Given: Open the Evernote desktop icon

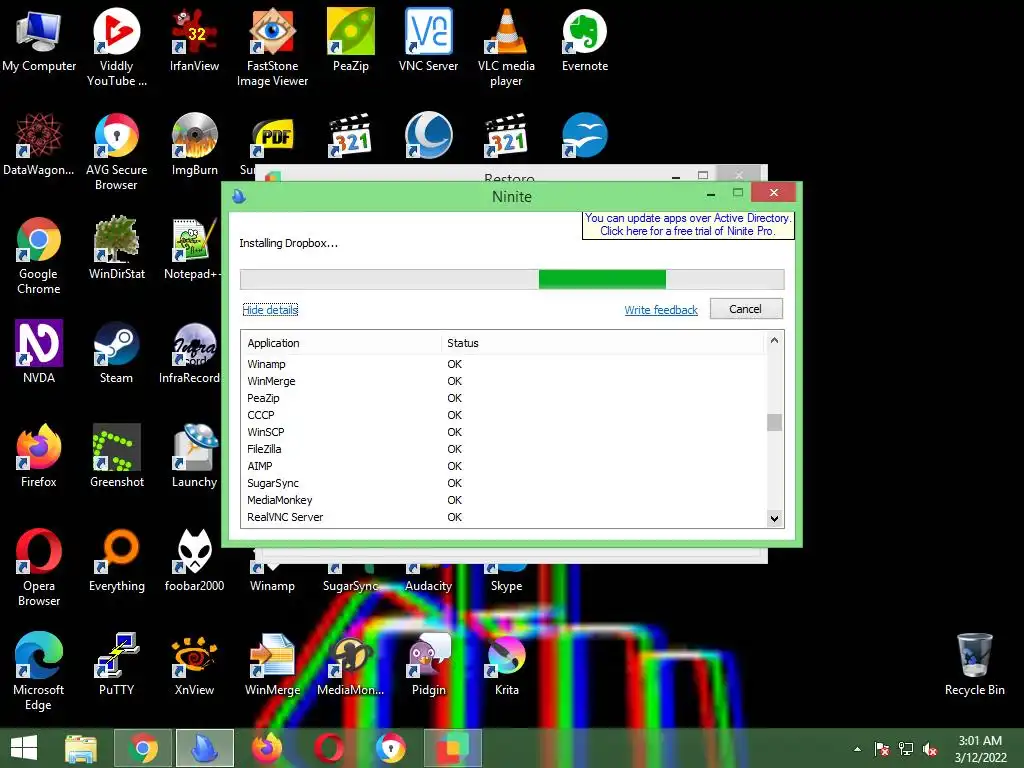Looking at the screenshot, I should click(584, 40).
